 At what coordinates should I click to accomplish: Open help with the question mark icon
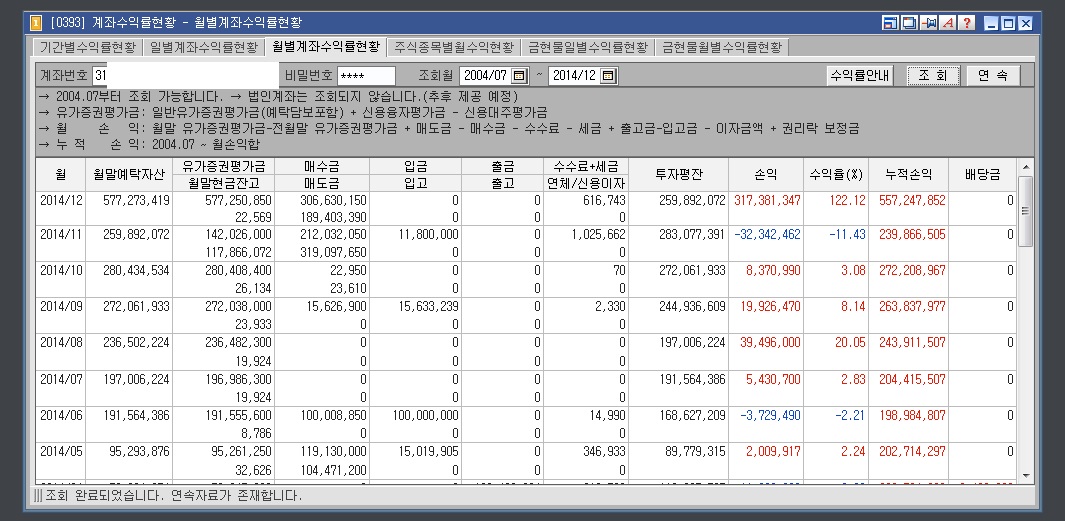[966, 23]
